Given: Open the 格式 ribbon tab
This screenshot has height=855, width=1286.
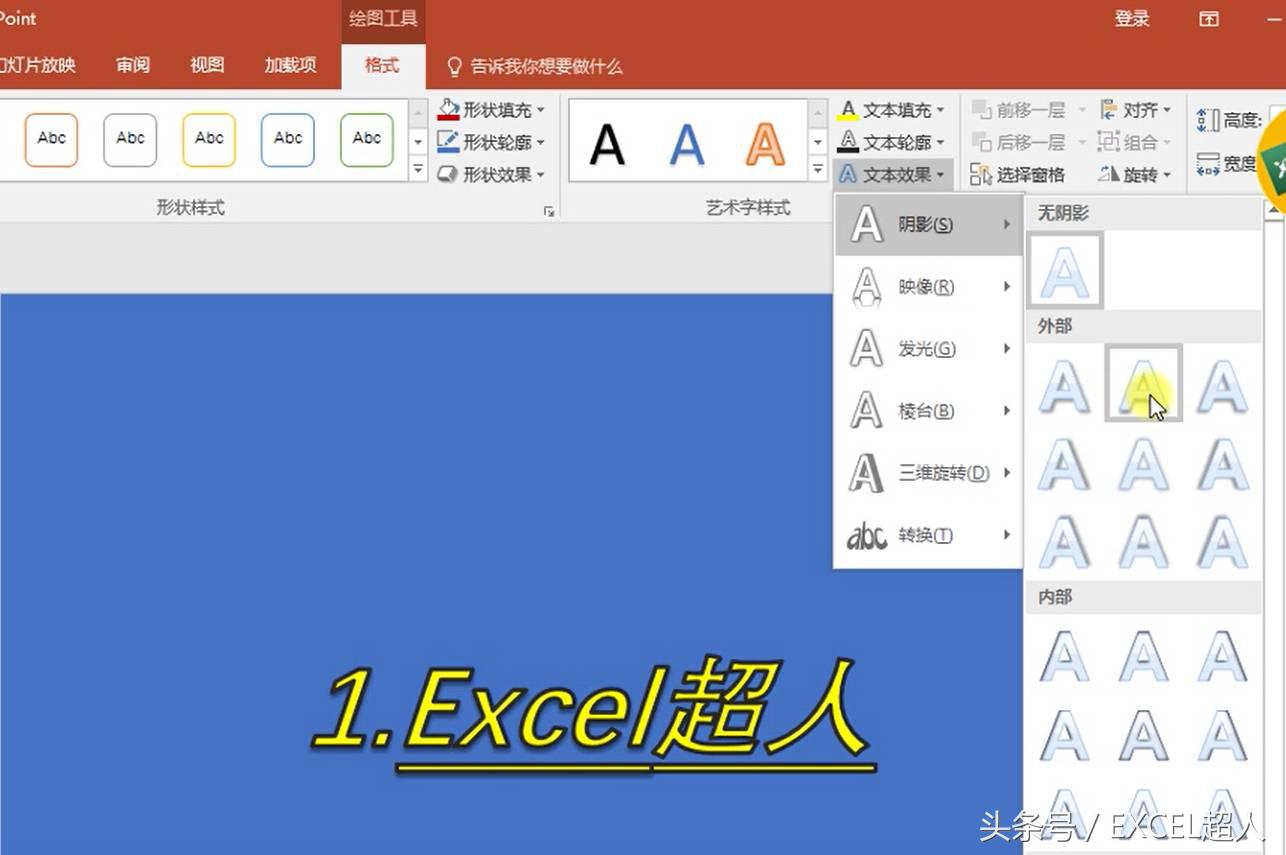Looking at the screenshot, I should click(382, 66).
